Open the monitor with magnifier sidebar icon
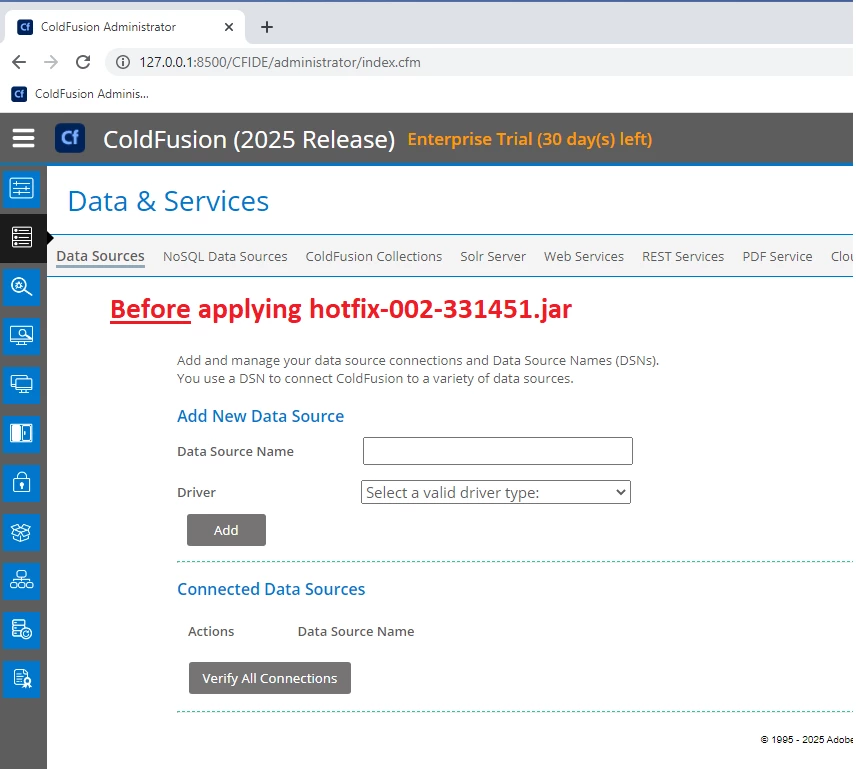 (21, 336)
